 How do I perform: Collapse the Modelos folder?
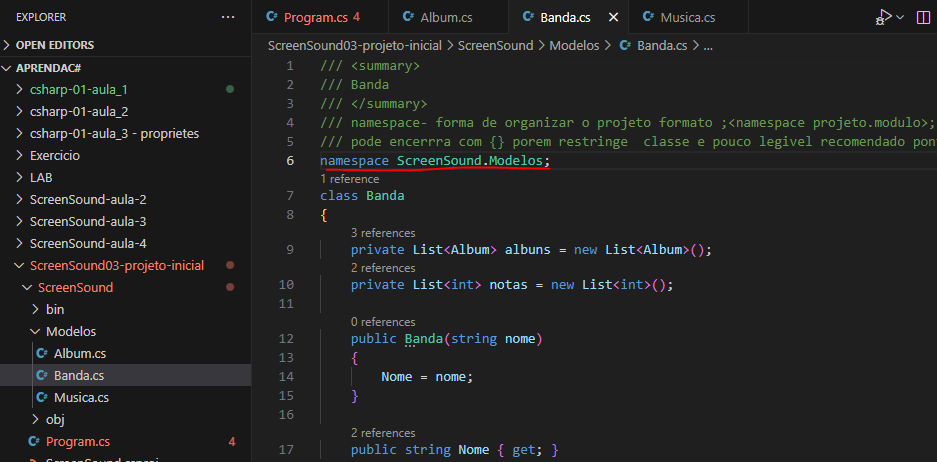click(36, 331)
